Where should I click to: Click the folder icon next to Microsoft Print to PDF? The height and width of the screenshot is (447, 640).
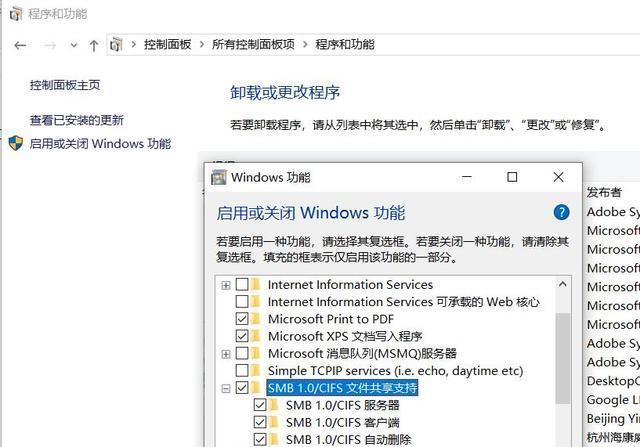256,318
